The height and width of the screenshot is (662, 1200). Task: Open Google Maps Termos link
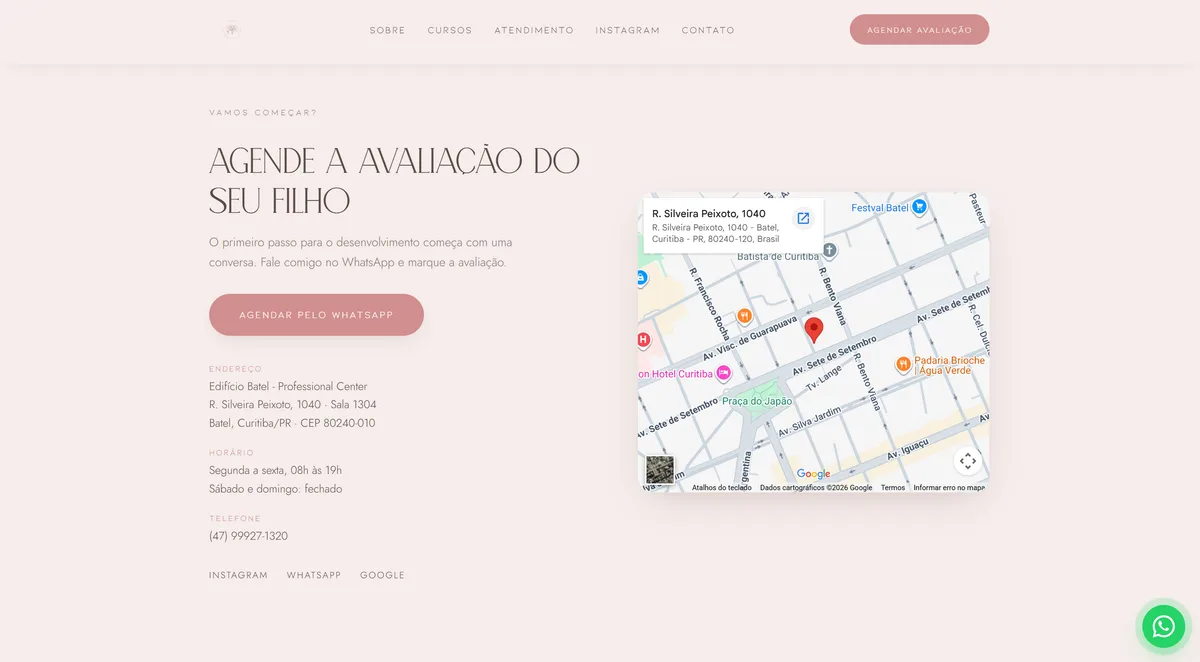893,488
